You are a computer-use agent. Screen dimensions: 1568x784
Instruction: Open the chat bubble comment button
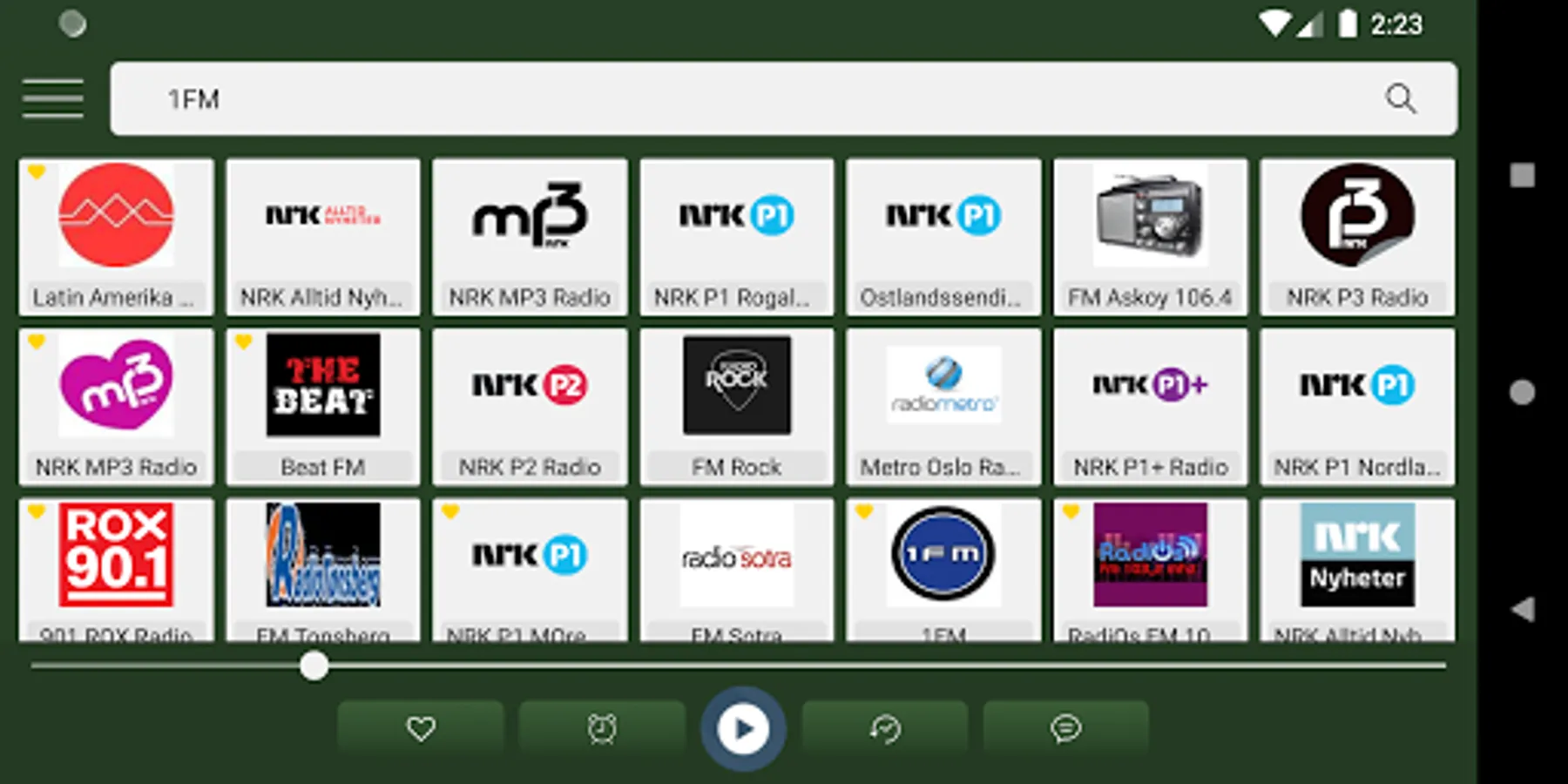(1066, 727)
